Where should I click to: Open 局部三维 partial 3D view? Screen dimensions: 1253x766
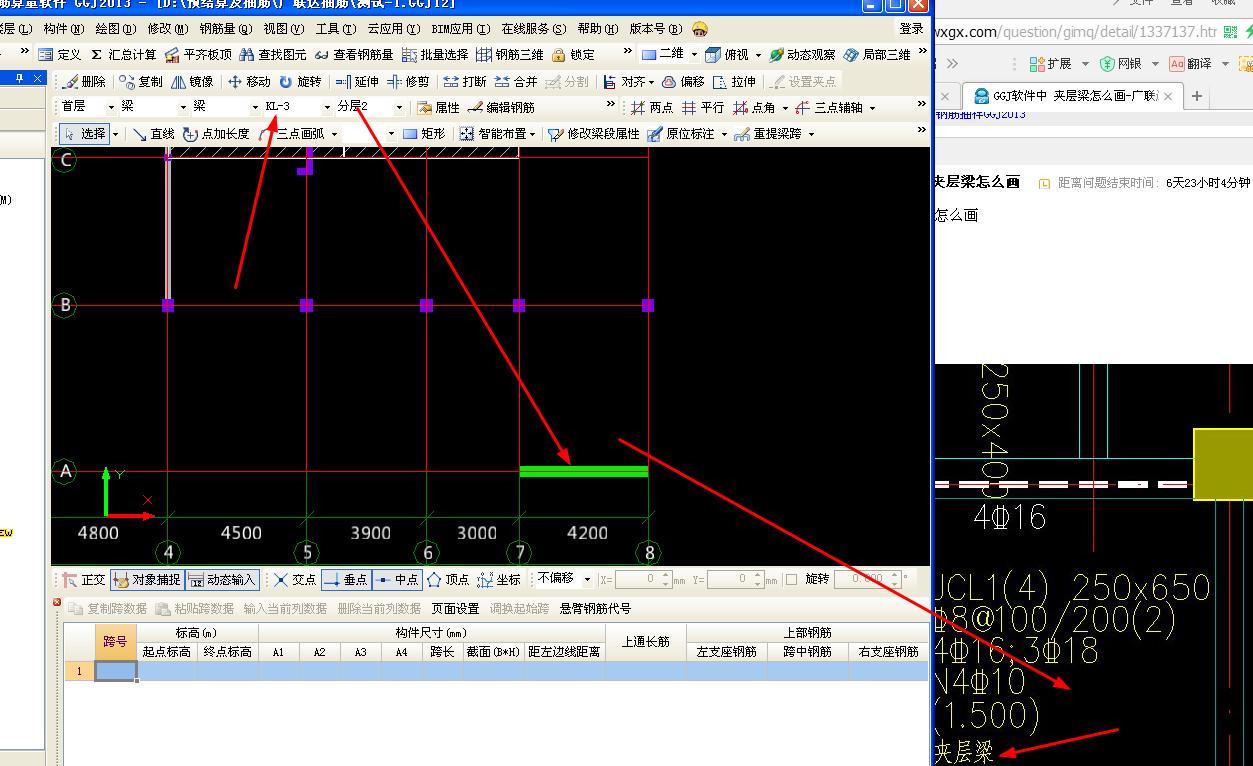pyautogui.click(x=877, y=55)
